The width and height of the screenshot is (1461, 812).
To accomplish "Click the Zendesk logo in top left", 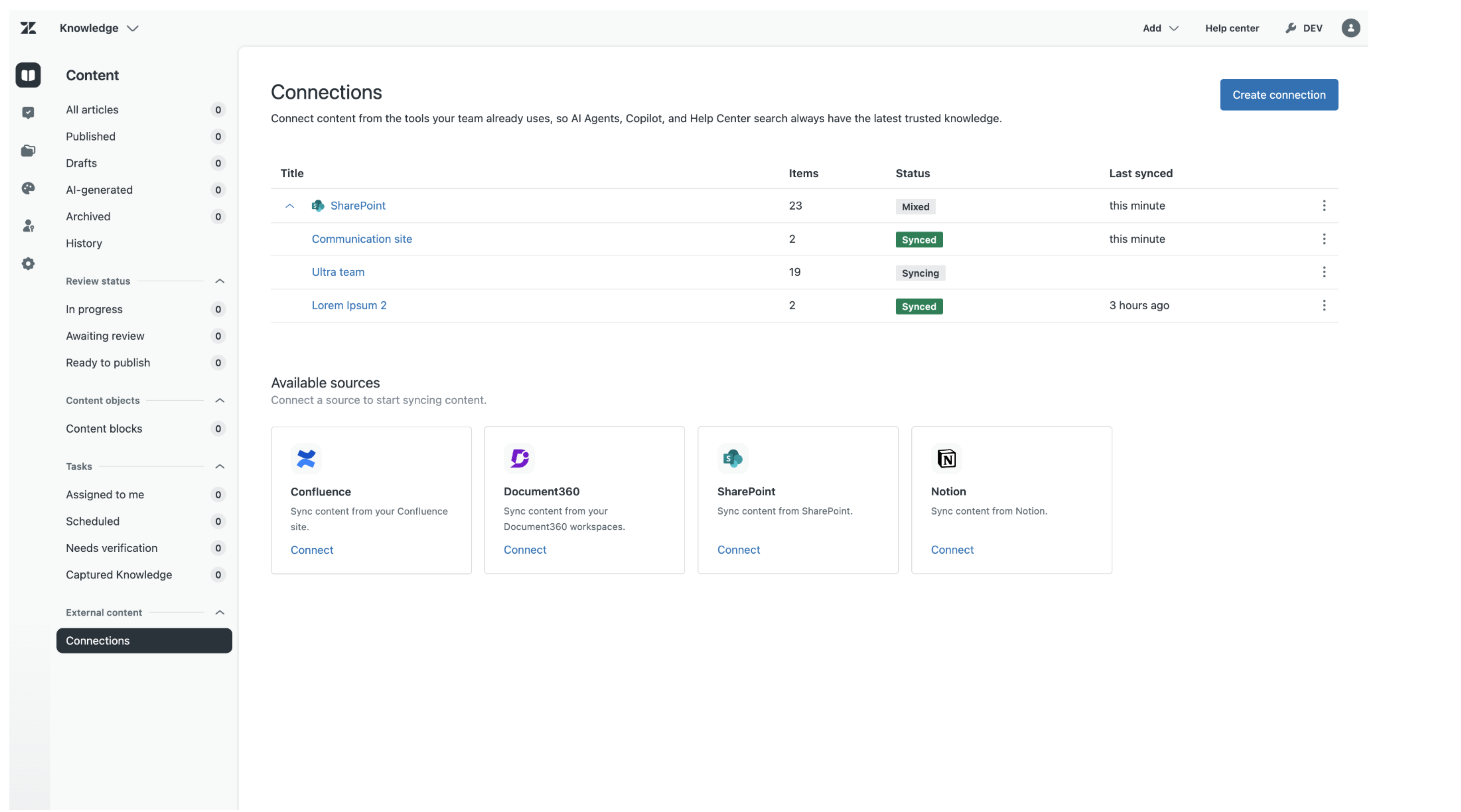I will [28, 28].
